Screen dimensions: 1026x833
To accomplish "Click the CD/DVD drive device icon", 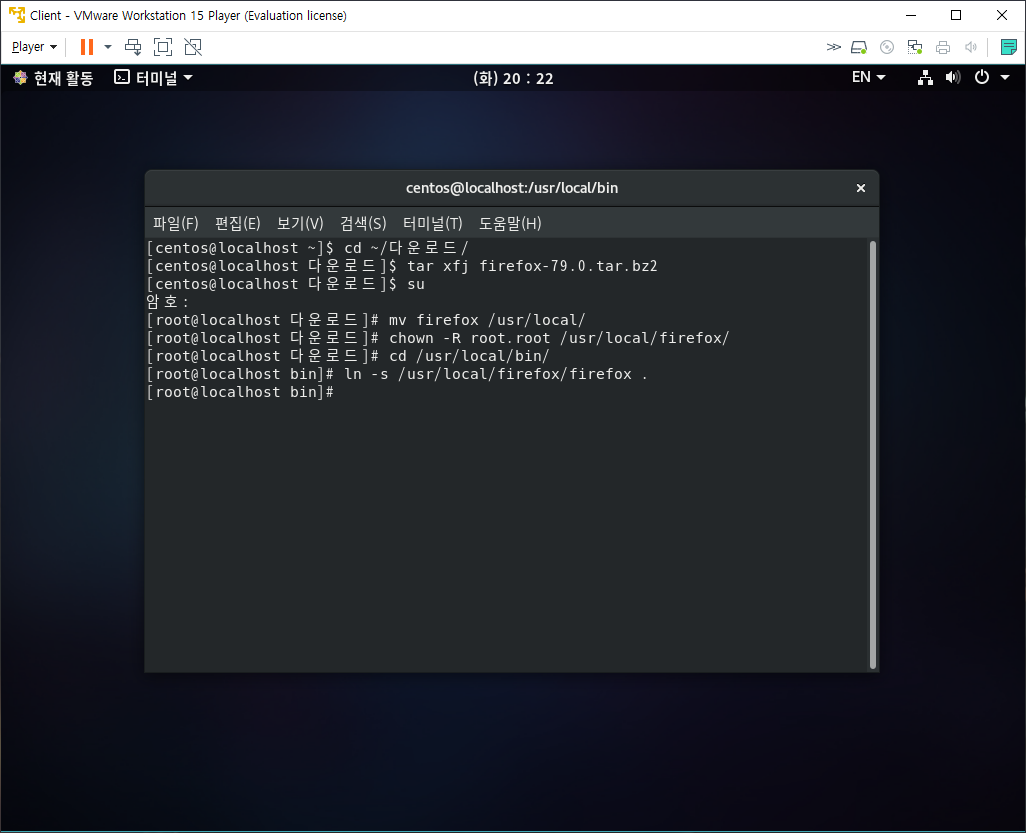I will tap(887, 47).
